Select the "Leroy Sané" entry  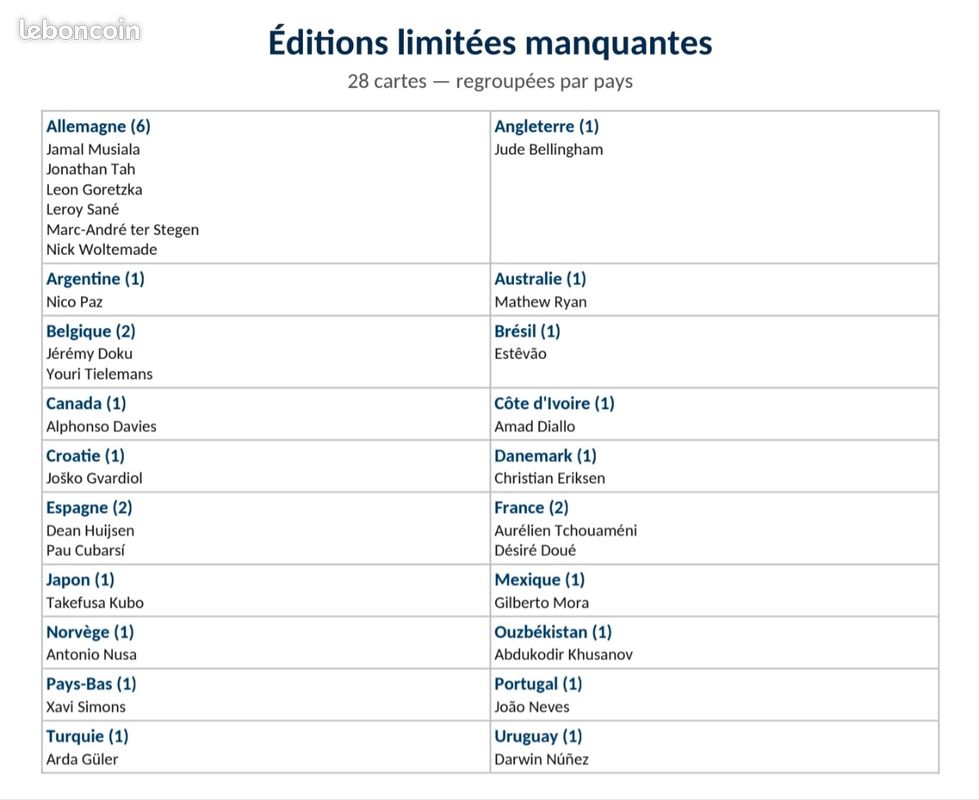coord(82,209)
